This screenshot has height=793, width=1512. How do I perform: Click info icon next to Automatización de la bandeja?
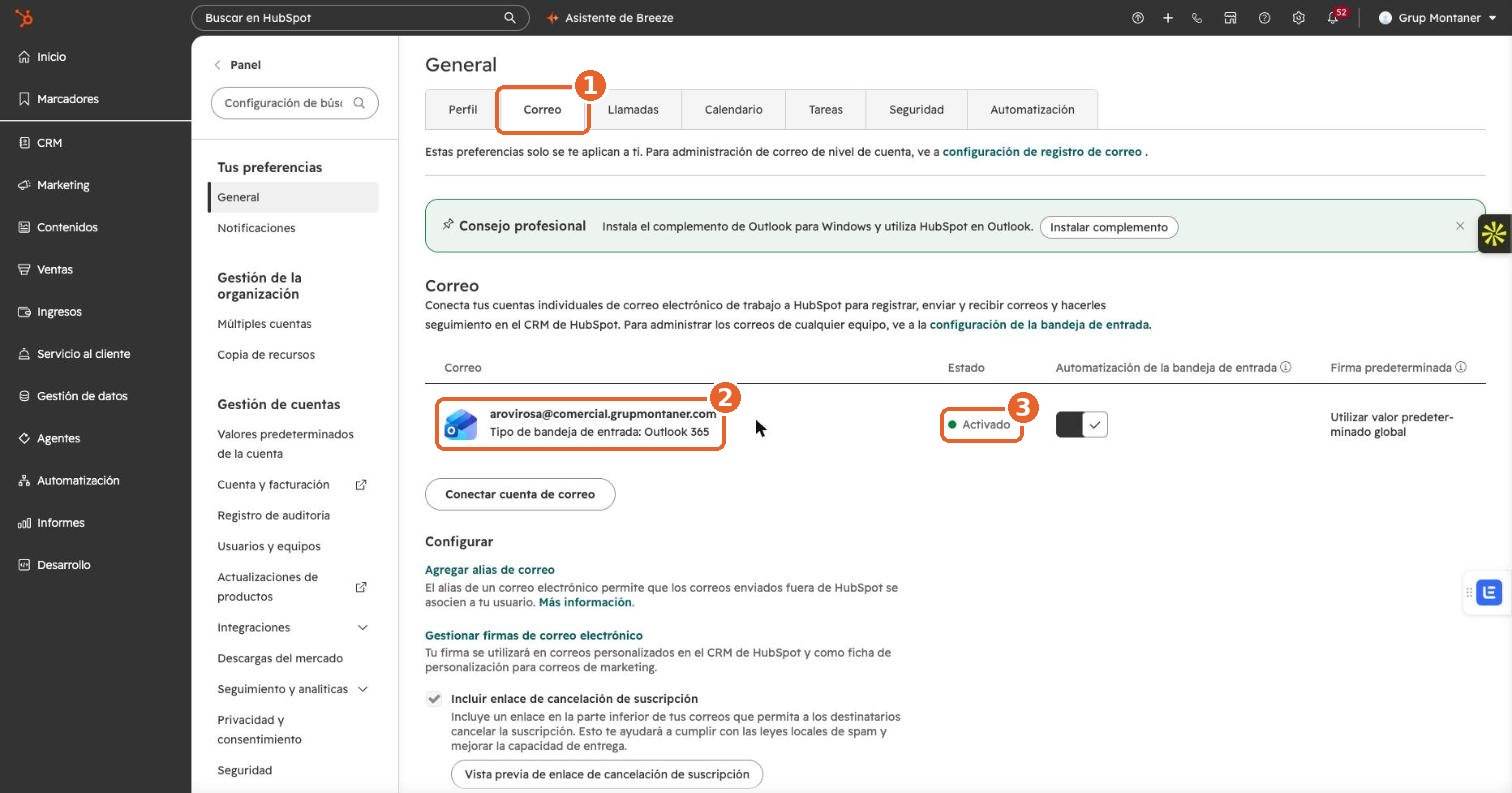pos(1286,367)
